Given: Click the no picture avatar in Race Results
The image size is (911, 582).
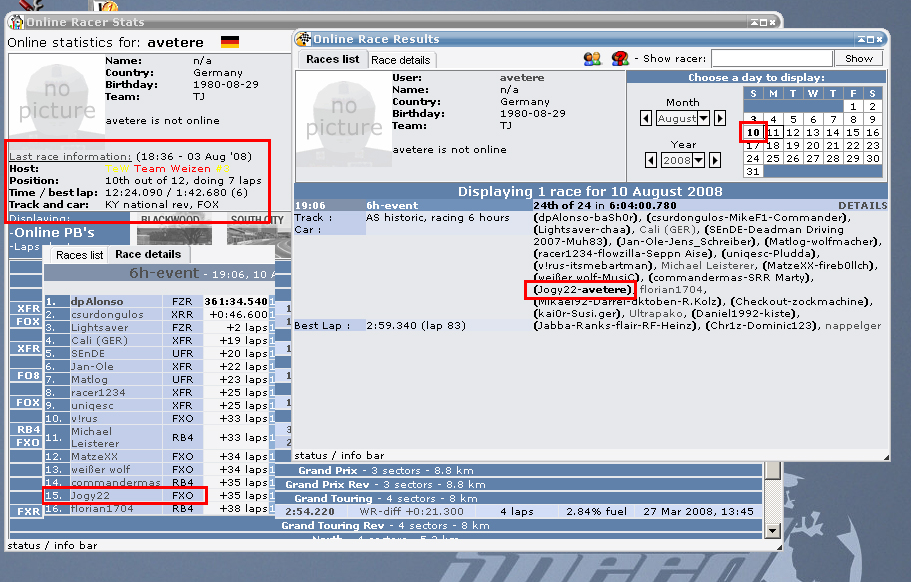Looking at the screenshot, I should [344, 118].
